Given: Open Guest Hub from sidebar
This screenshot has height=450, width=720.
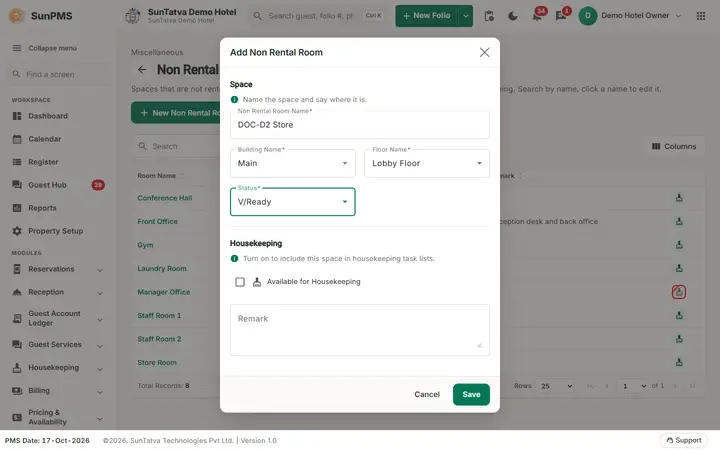Looking at the screenshot, I should pyautogui.click(x=47, y=185).
